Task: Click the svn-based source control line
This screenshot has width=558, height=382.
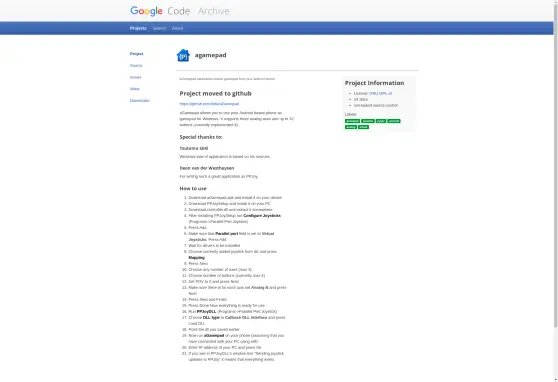Action: click(376, 105)
